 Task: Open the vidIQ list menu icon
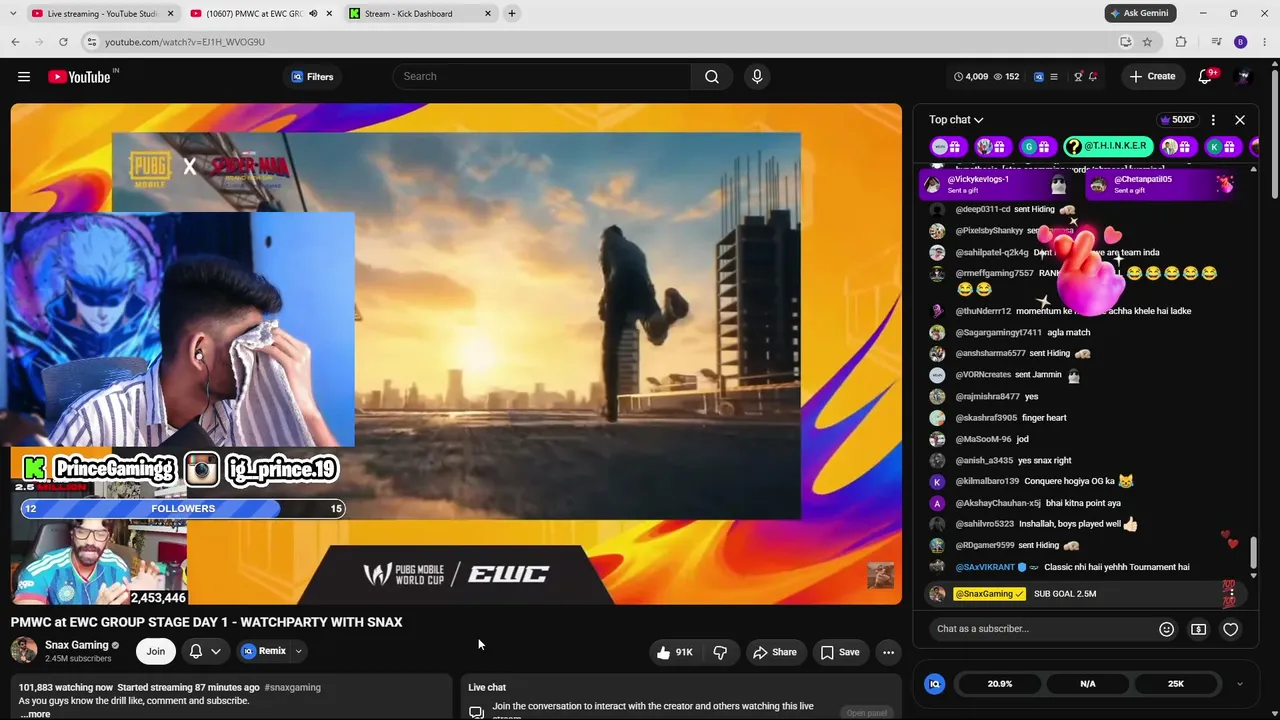pyautogui.click(x=1053, y=77)
